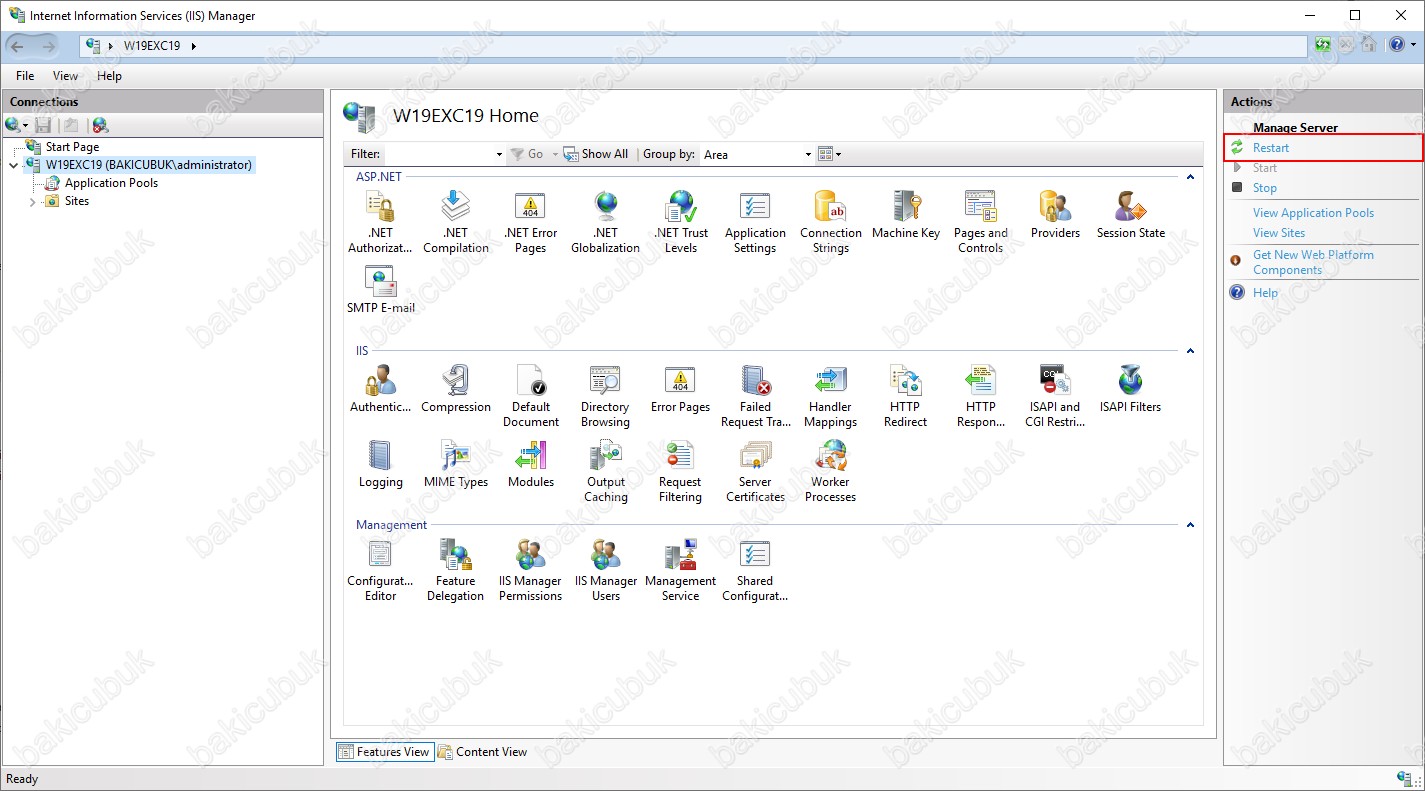Open .NET Trust Levels feature
The height and width of the screenshot is (791, 1425).
[681, 222]
